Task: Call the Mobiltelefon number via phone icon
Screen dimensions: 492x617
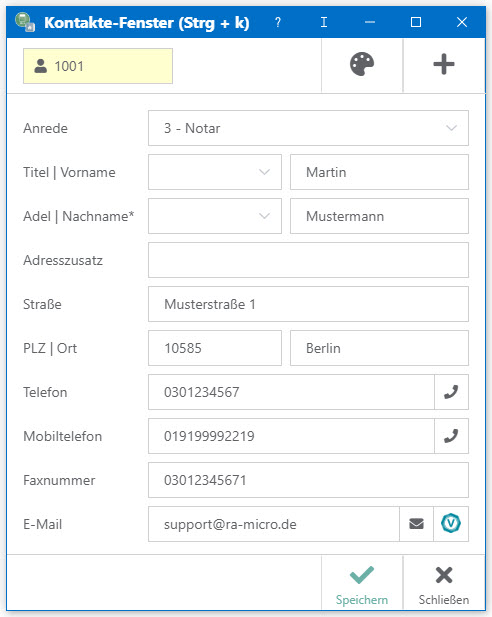Action: (x=451, y=436)
